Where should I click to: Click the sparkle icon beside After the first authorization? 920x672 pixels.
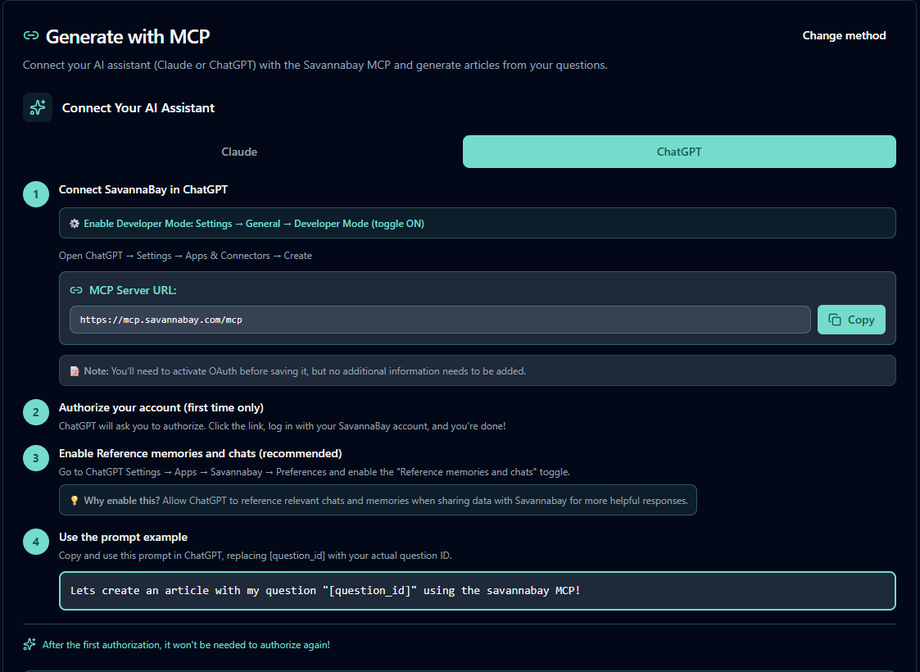[x=29, y=644]
